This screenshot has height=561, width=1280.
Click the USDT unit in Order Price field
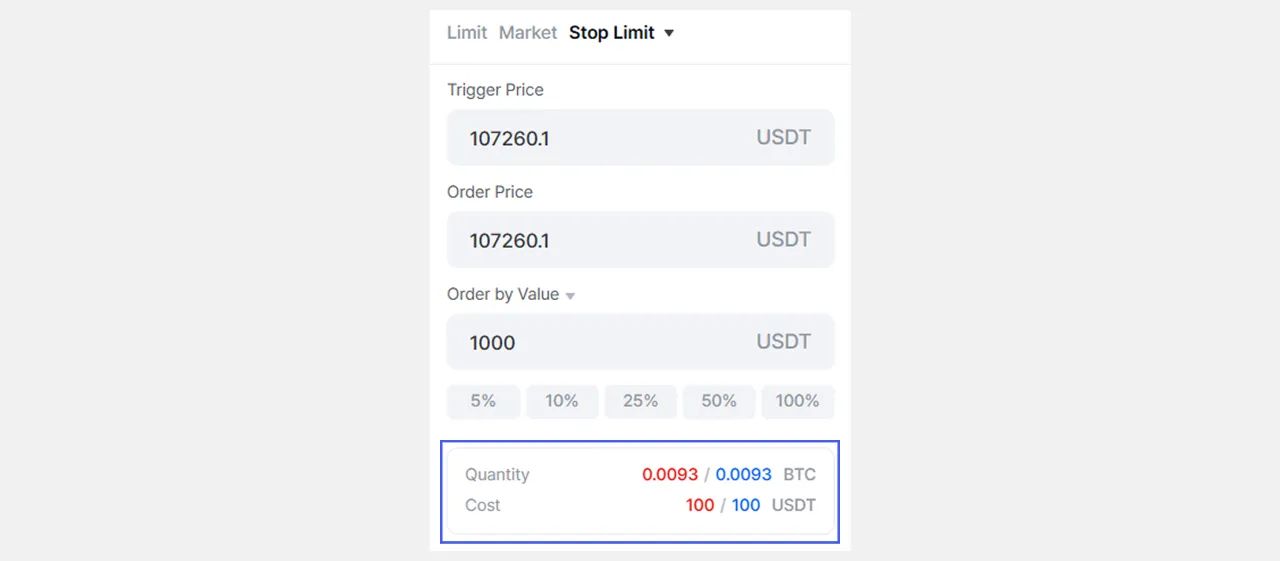click(783, 240)
